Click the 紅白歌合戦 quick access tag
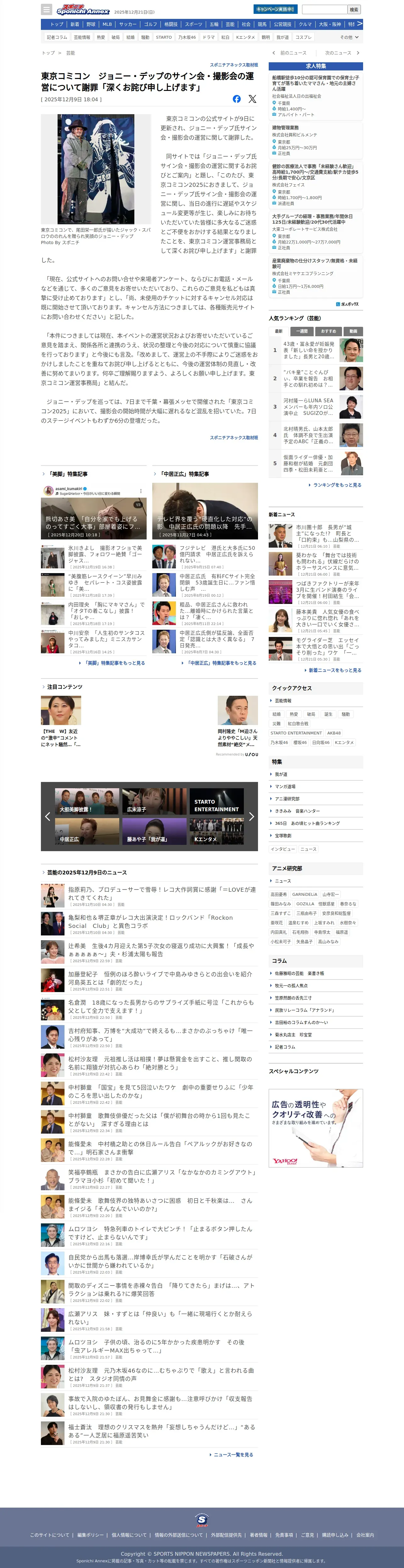This screenshot has height=1568, width=404. click(x=298, y=724)
